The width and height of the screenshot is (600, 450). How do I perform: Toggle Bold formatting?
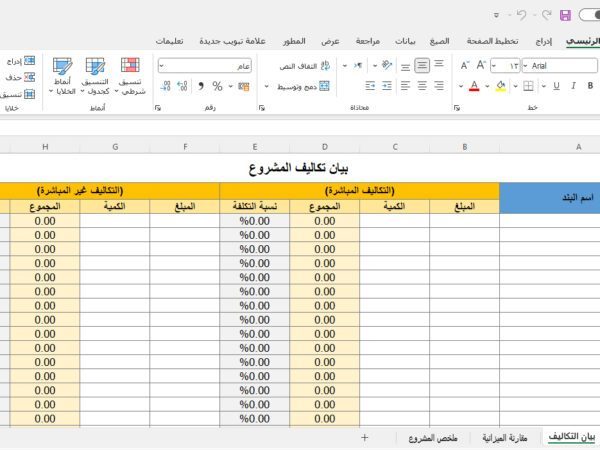click(590, 86)
